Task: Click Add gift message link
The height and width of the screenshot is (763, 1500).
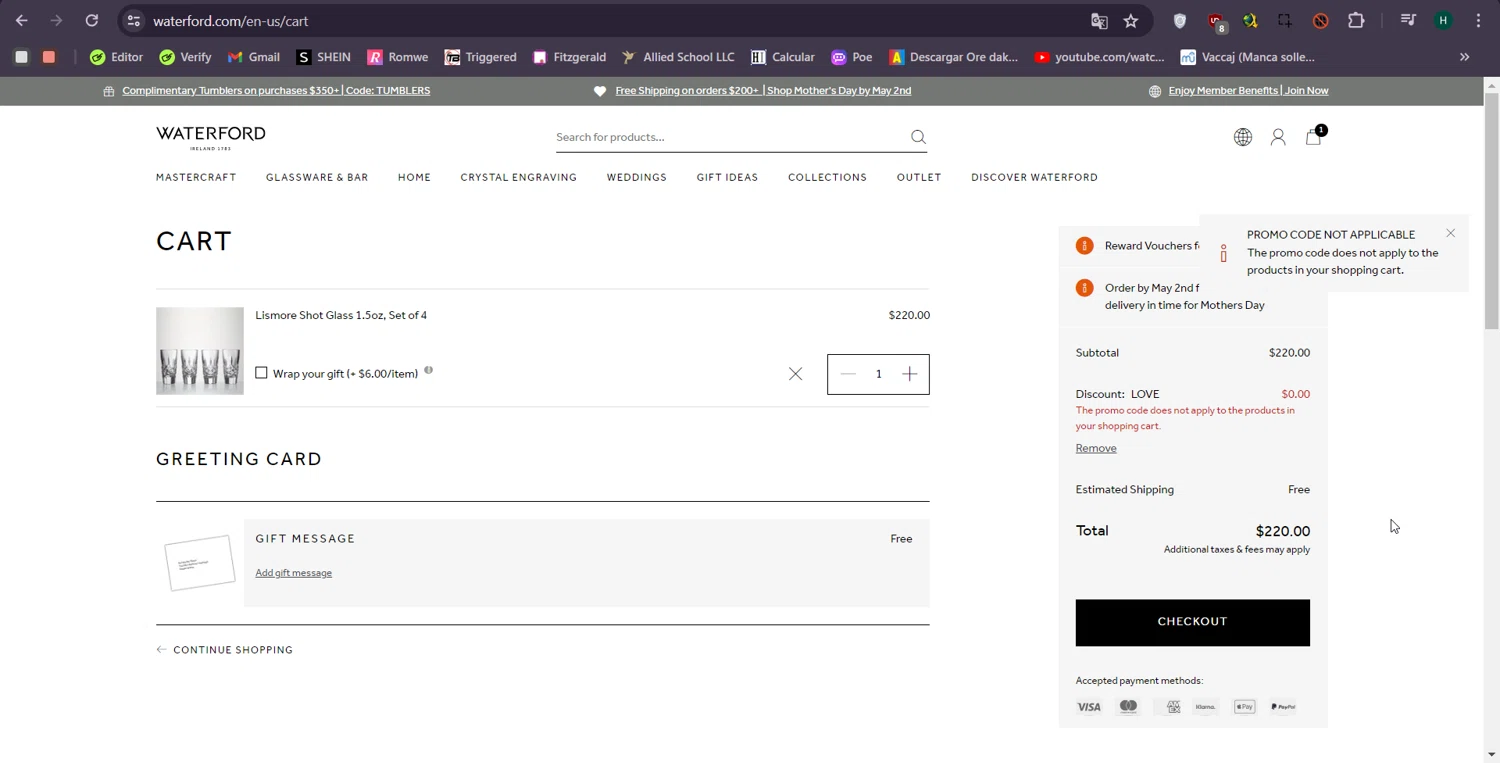Action: 293,573
